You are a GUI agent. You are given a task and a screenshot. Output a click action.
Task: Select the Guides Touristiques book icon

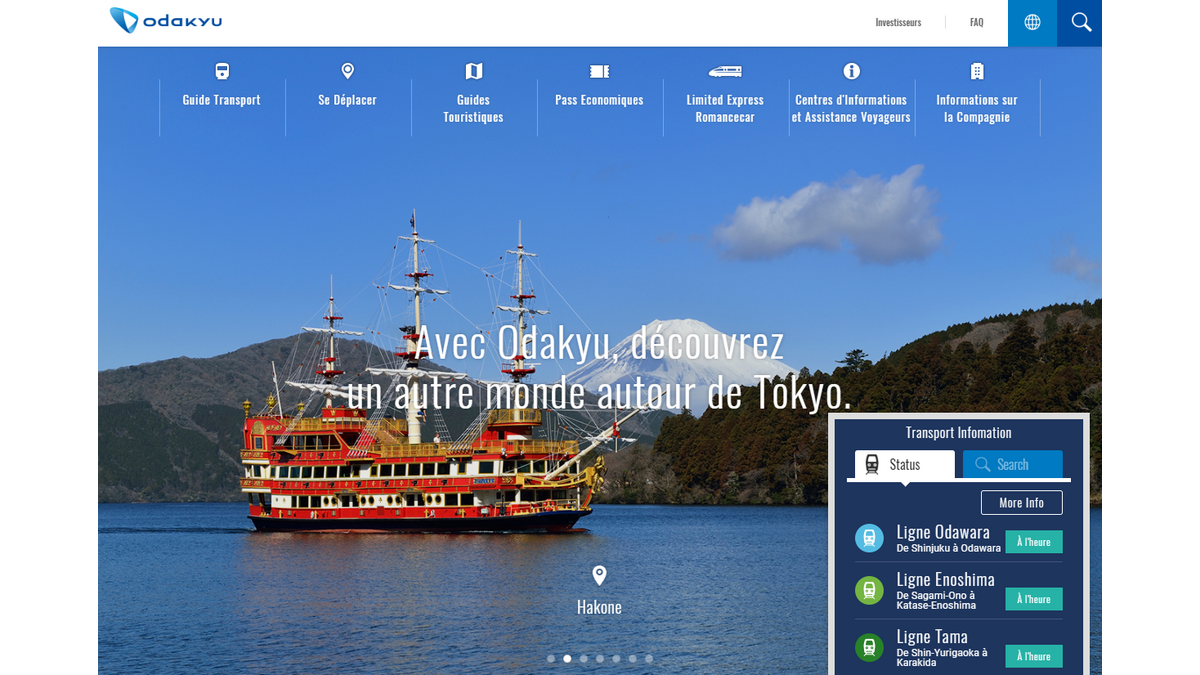coord(473,71)
